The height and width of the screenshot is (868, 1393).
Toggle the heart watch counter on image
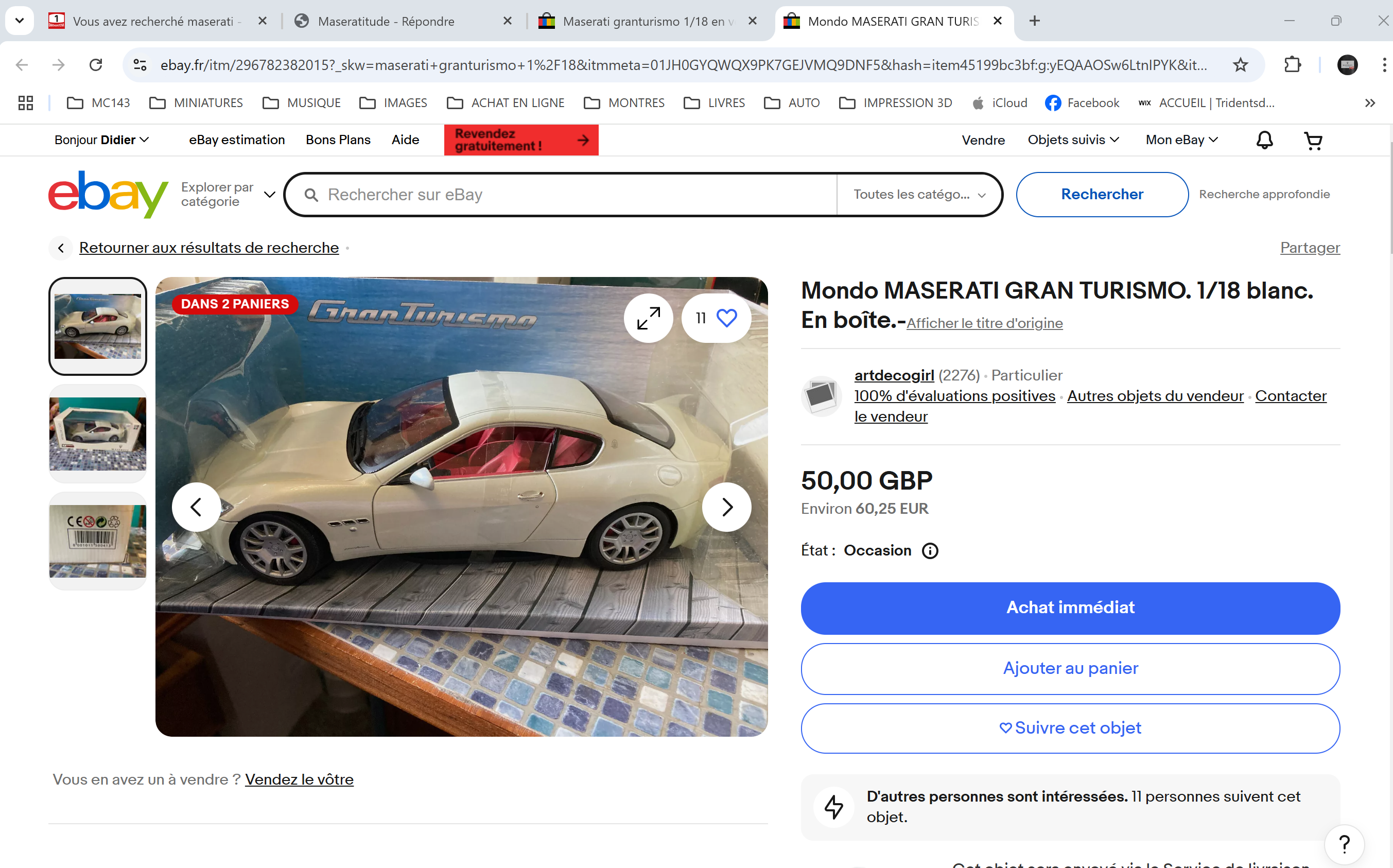coord(716,318)
